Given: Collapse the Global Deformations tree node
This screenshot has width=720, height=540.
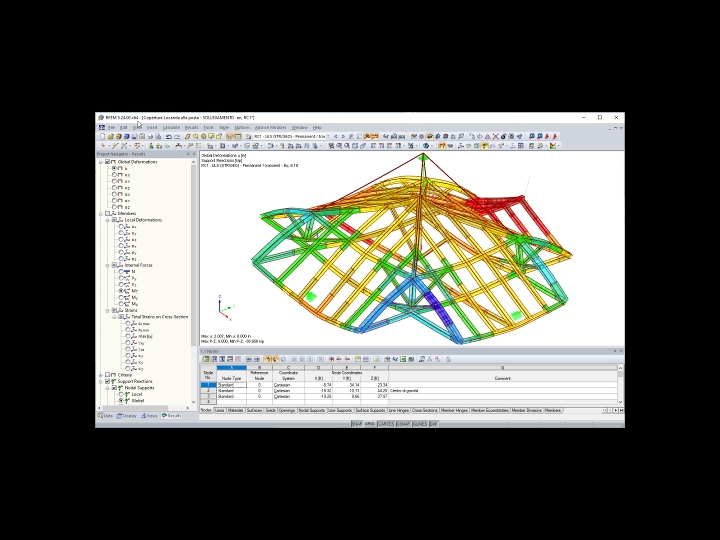Looking at the screenshot, I should (x=101, y=162).
